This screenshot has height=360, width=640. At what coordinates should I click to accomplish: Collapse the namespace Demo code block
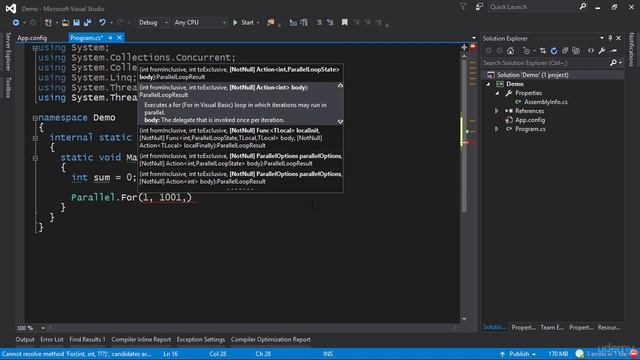point(35,118)
